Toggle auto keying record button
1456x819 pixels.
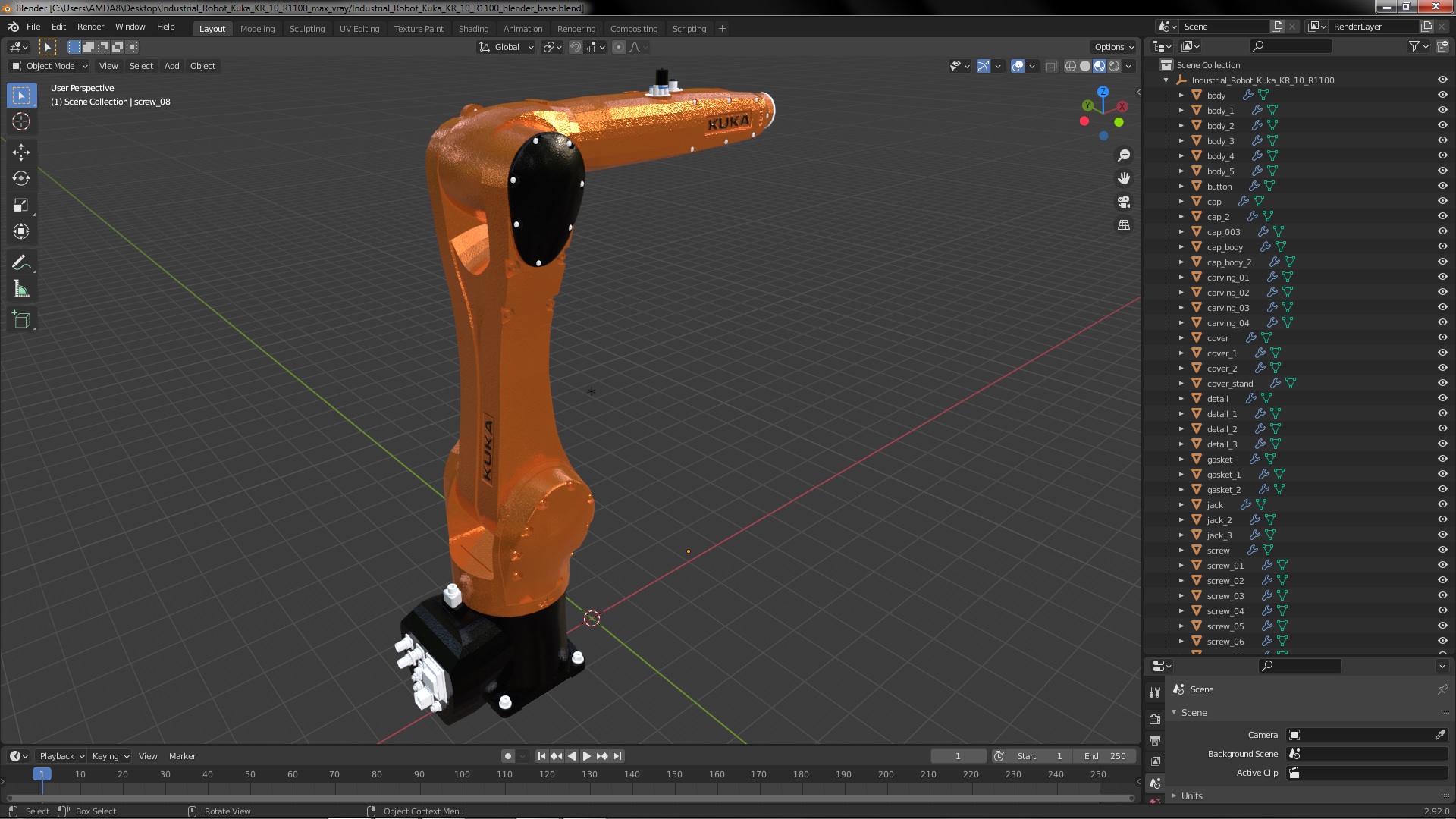click(508, 756)
